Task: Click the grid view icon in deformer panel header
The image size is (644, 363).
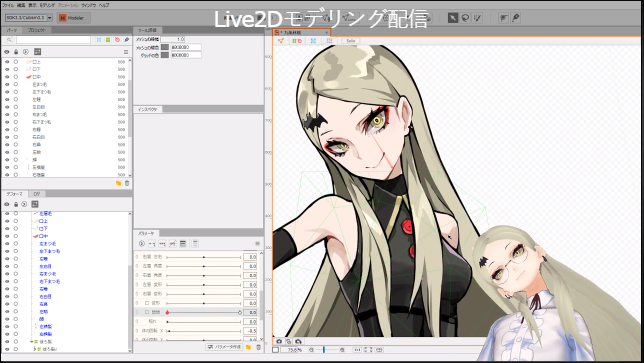Action: click(x=35, y=204)
